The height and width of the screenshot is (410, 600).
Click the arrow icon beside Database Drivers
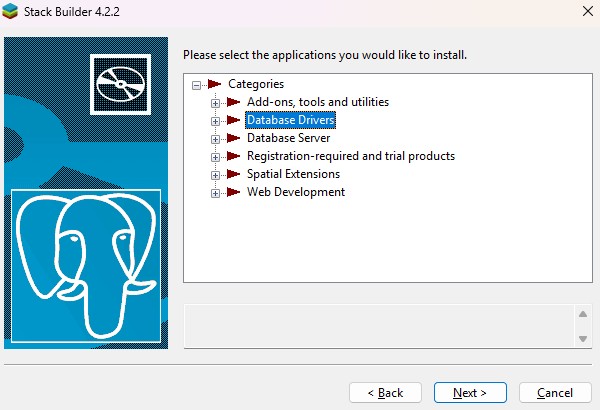(x=233, y=120)
